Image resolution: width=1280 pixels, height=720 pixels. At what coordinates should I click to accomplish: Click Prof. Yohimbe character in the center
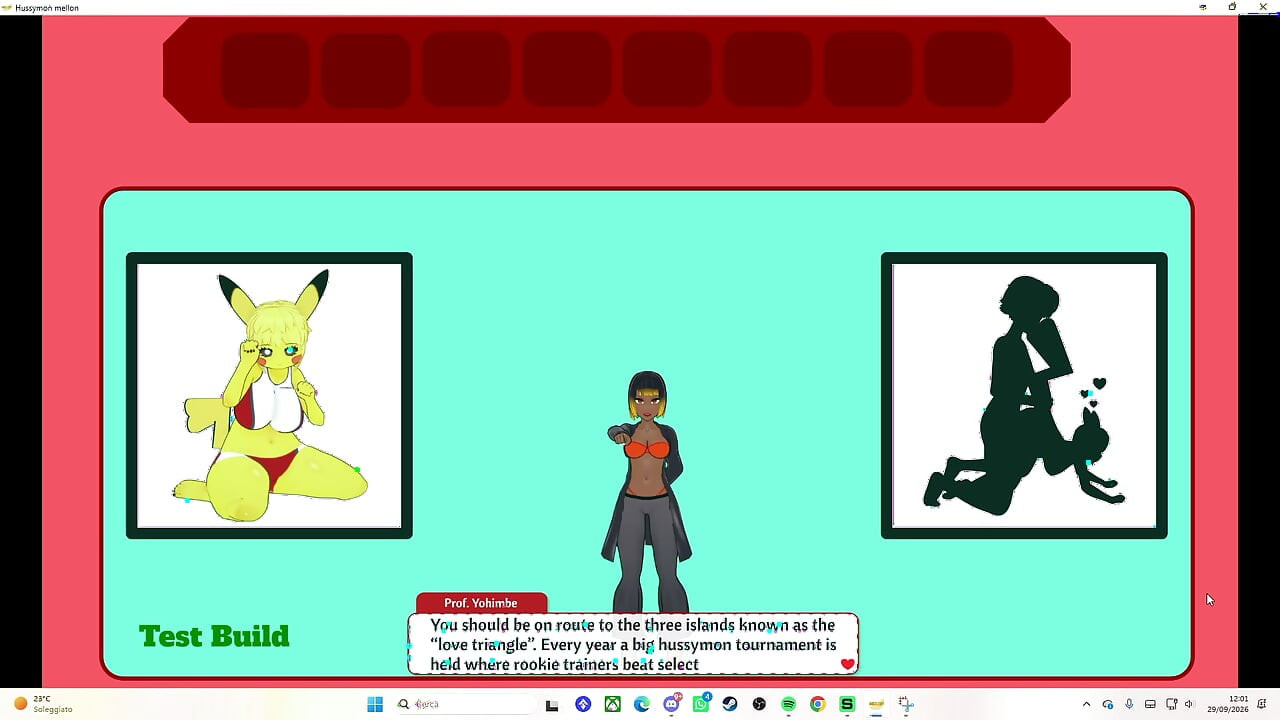[x=648, y=492]
